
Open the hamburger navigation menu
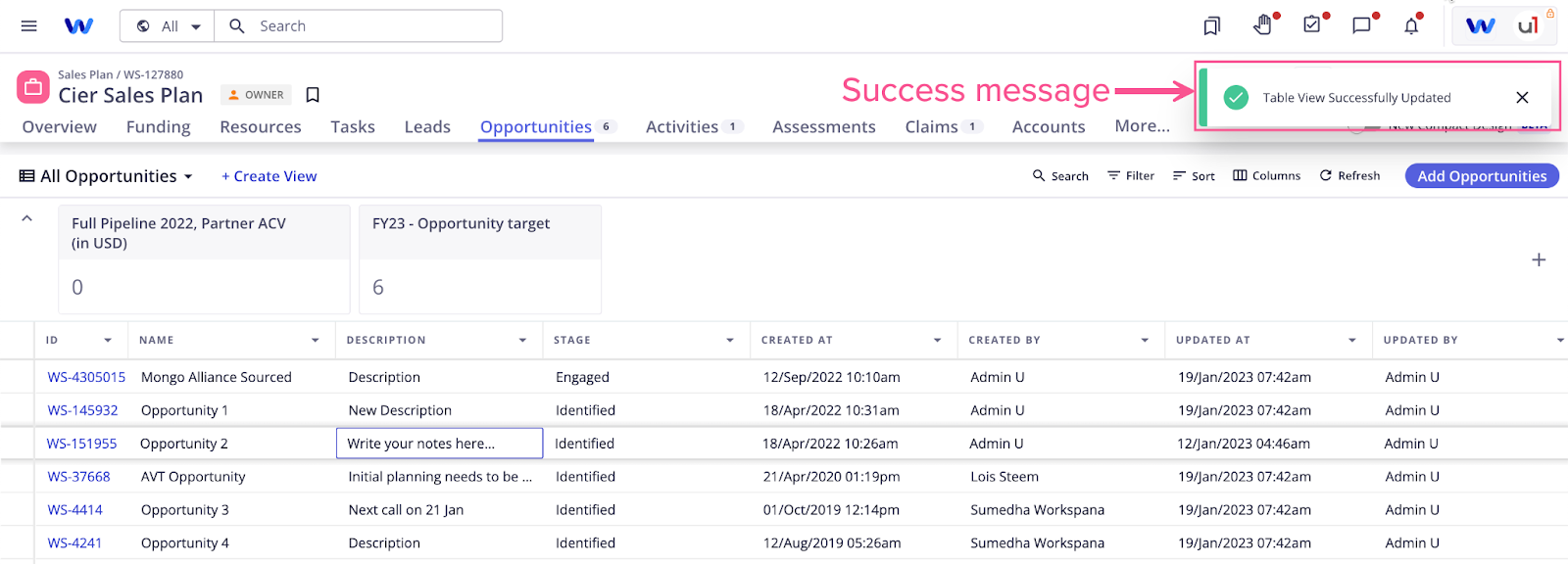28,26
